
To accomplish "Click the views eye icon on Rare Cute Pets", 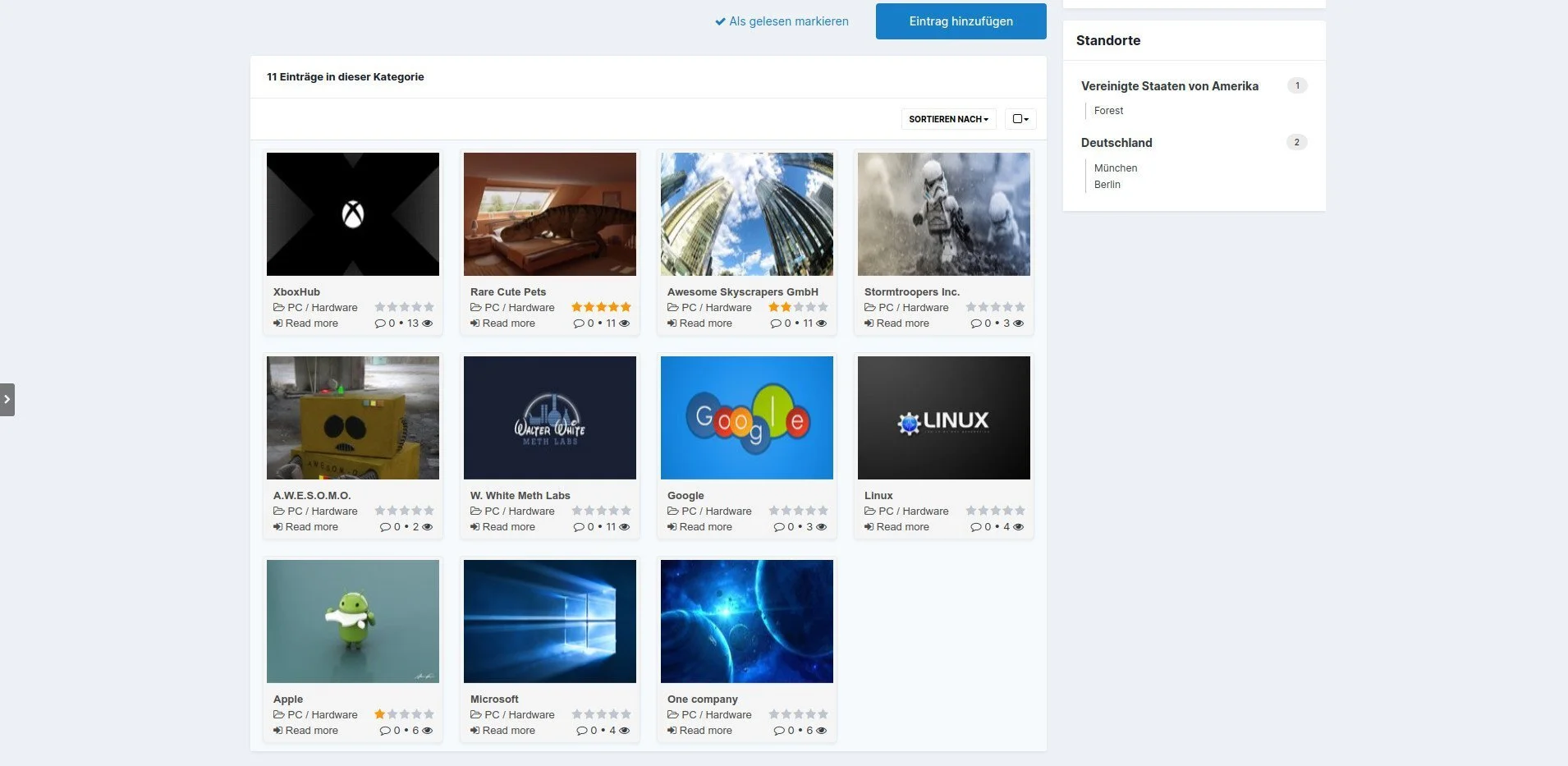I will tap(624, 323).
